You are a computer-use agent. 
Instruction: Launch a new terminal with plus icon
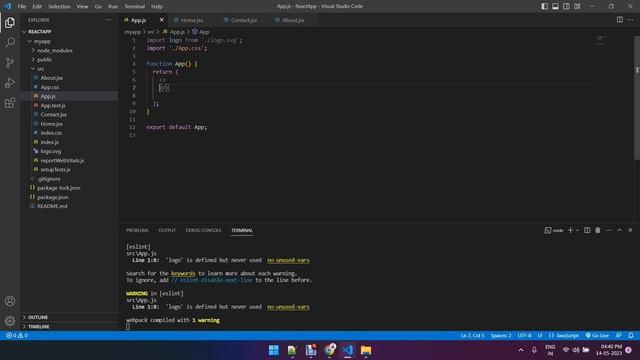(570, 230)
